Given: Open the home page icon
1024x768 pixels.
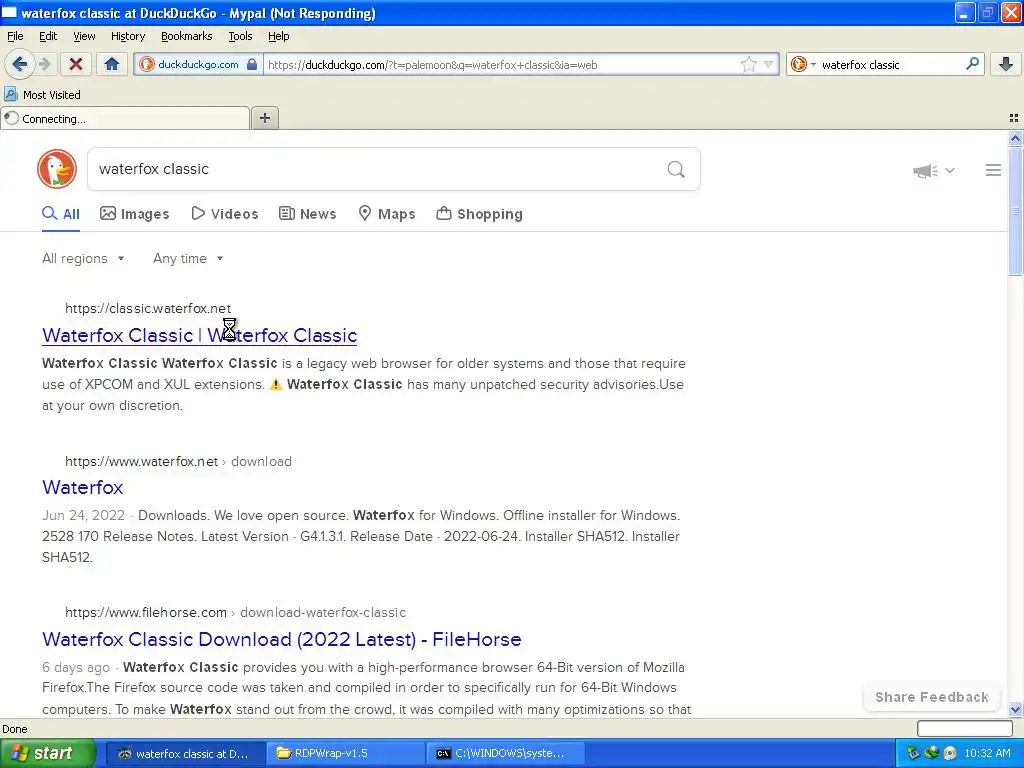Looking at the screenshot, I should coord(112,64).
